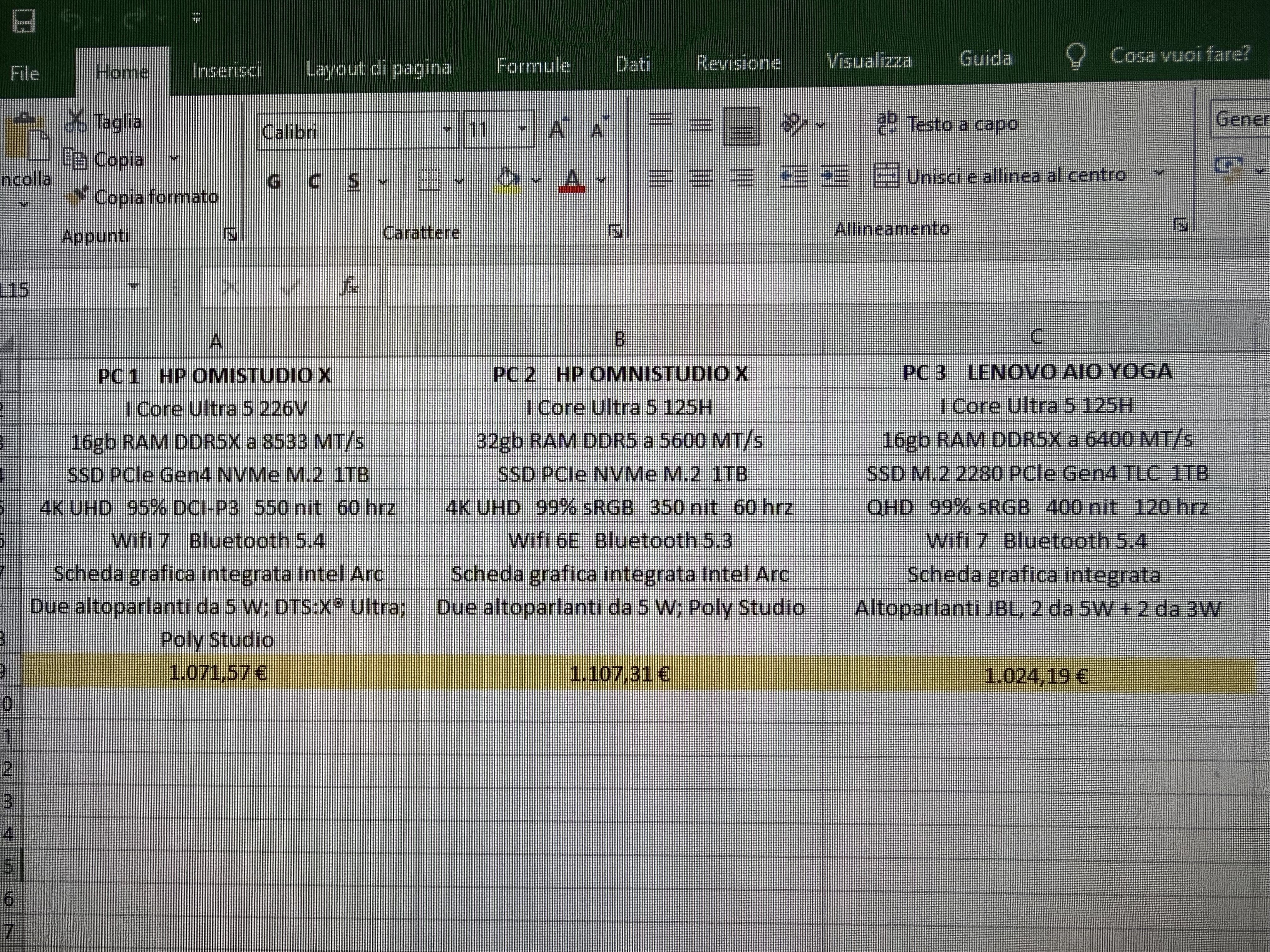Toggle Testo a capo wrapping
1270x952 pixels.
pos(948,124)
